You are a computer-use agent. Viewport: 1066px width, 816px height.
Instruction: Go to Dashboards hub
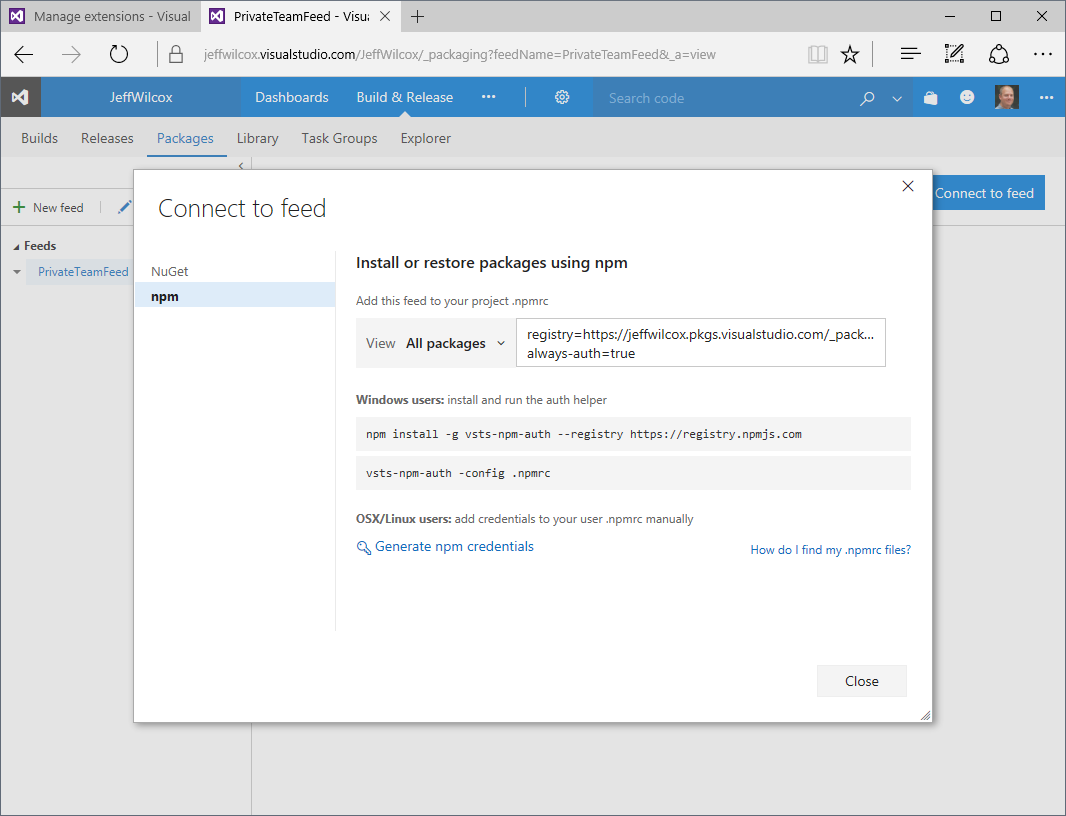point(292,97)
